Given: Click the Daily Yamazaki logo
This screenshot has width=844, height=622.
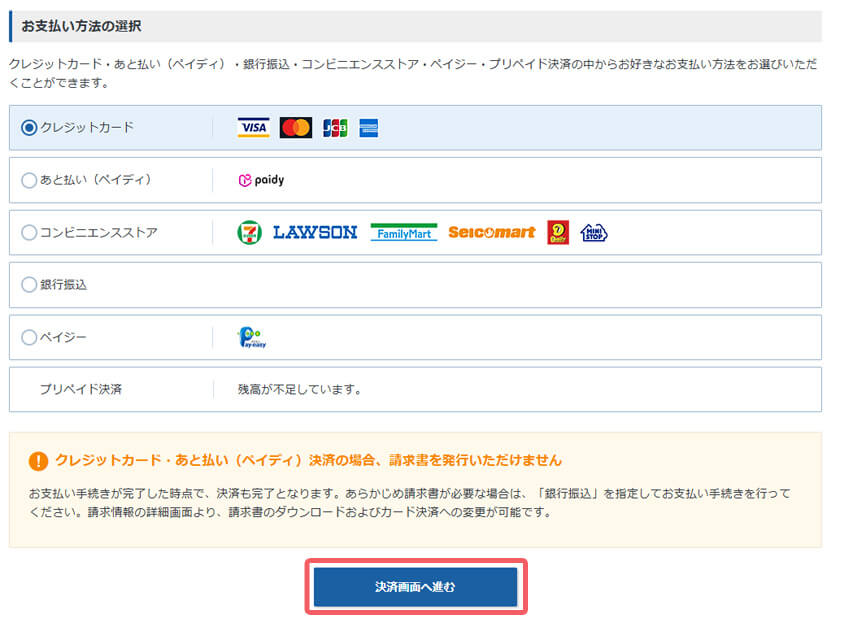Looking at the screenshot, I should (558, 232).
